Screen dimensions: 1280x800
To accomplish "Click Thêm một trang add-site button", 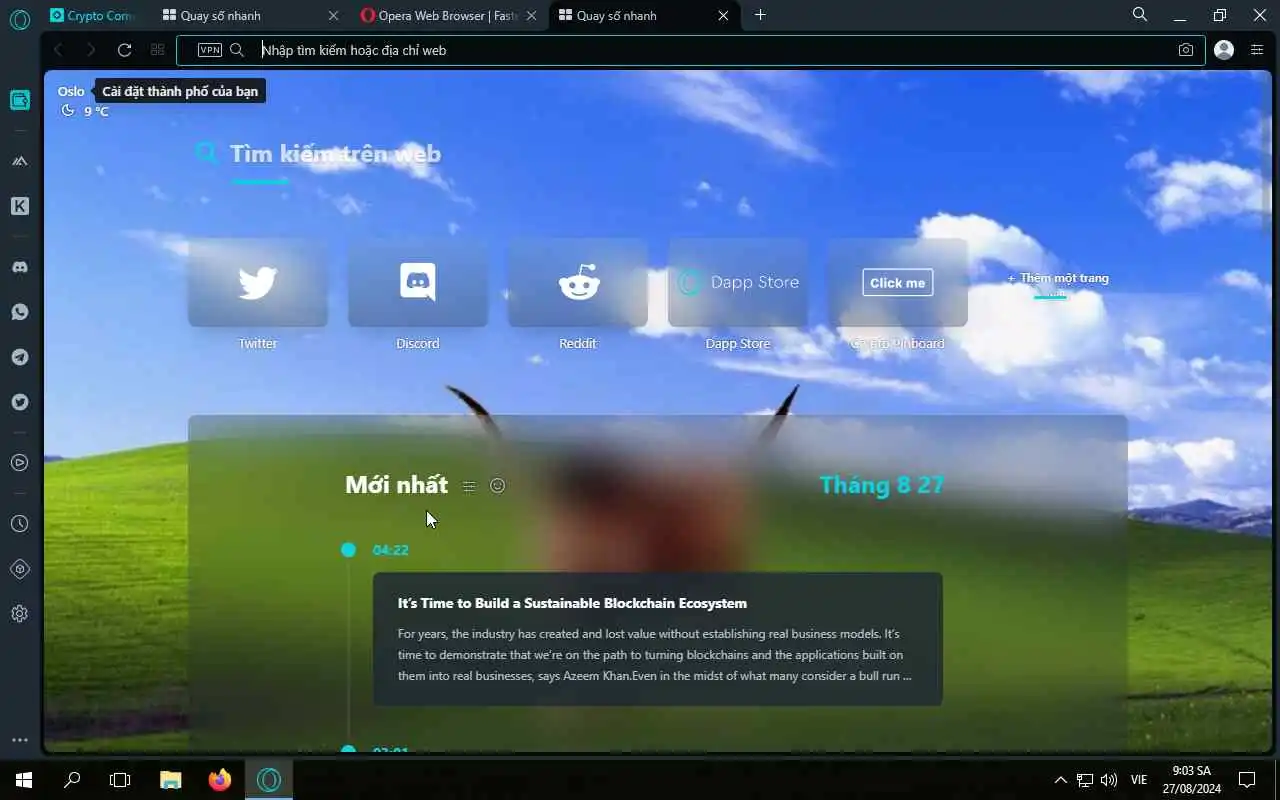I will pos(1058,278).
